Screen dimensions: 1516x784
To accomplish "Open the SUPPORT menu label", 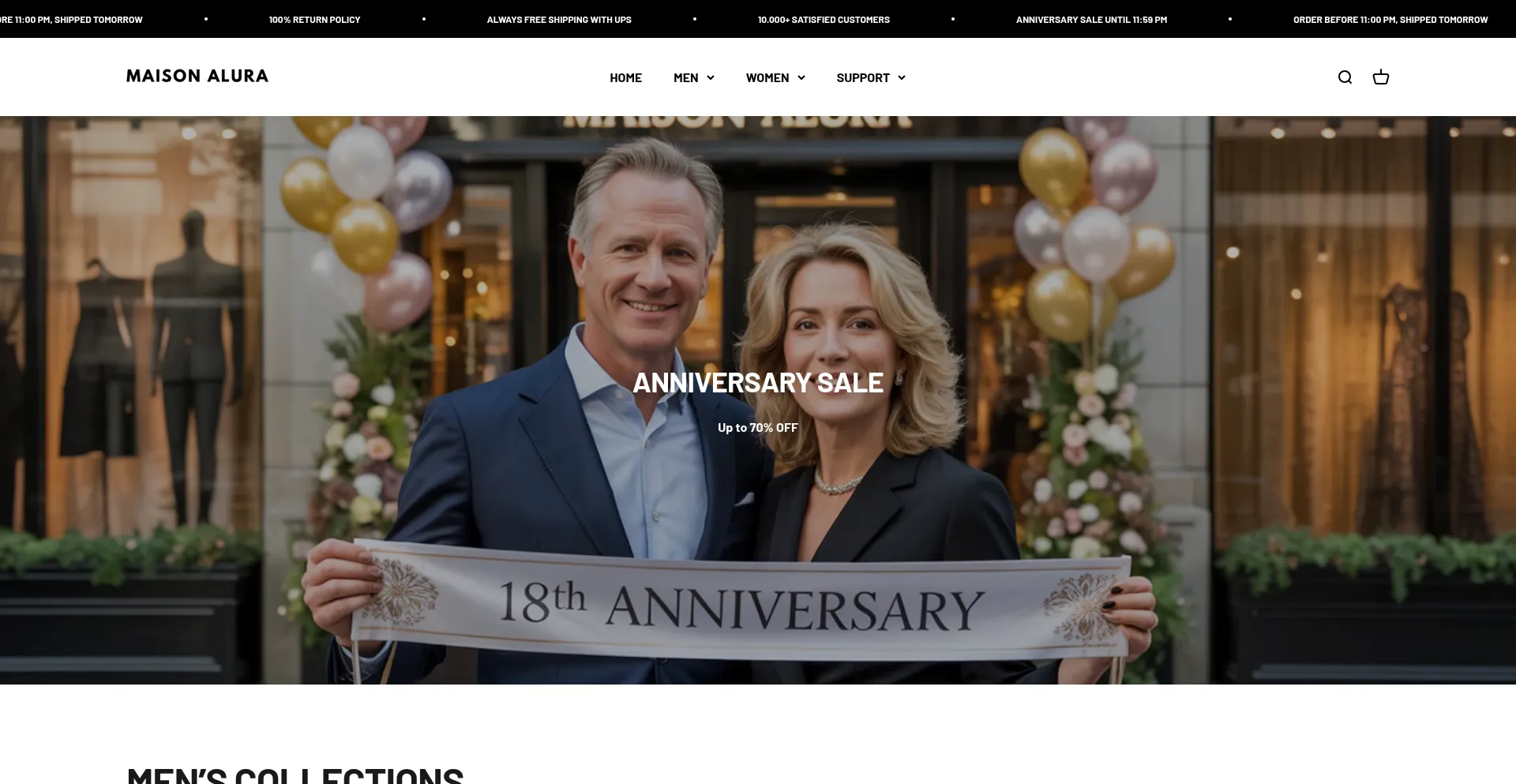I will 863,77.
